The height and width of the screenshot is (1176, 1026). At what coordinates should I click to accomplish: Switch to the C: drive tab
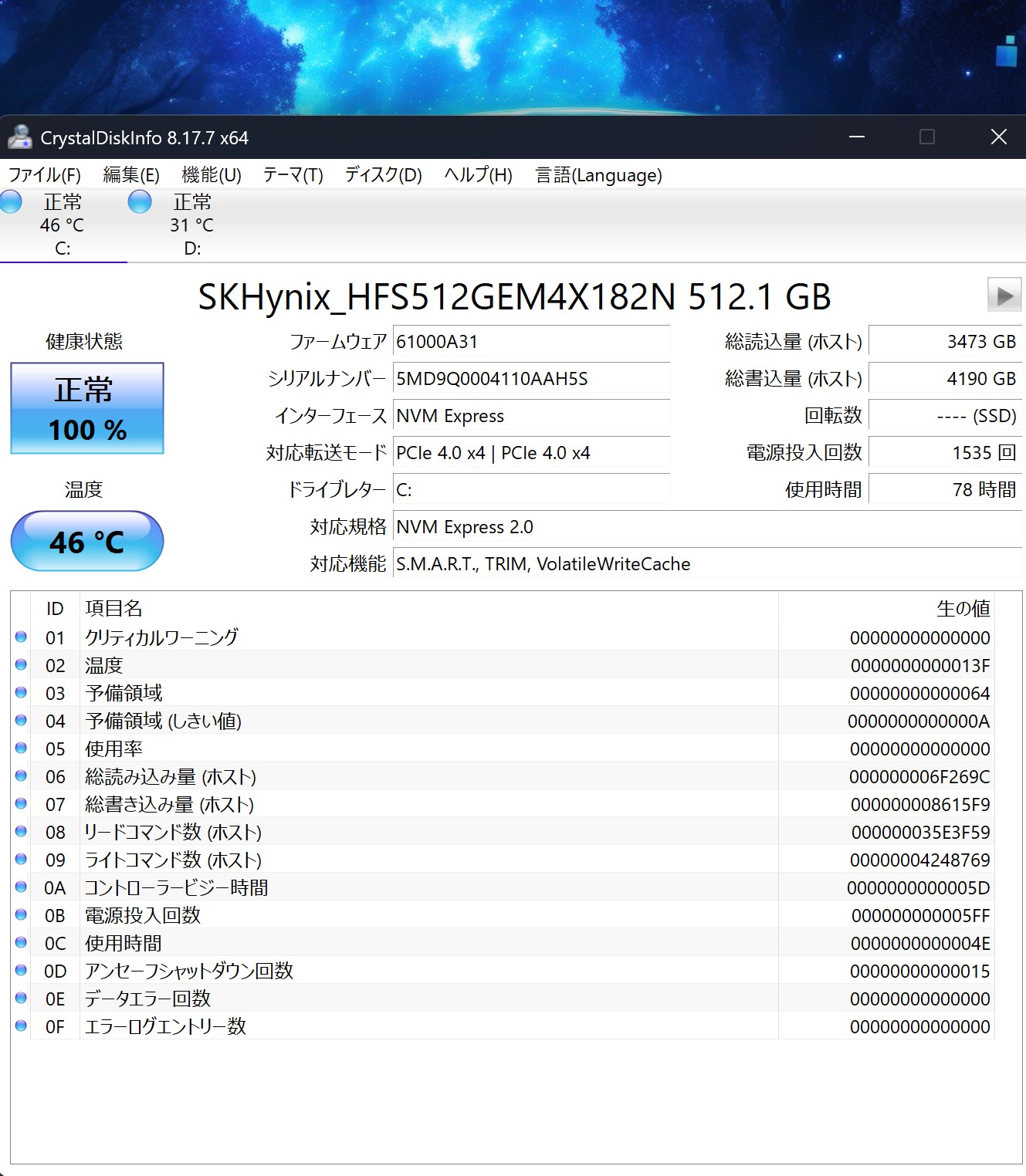tap(63, 225)
